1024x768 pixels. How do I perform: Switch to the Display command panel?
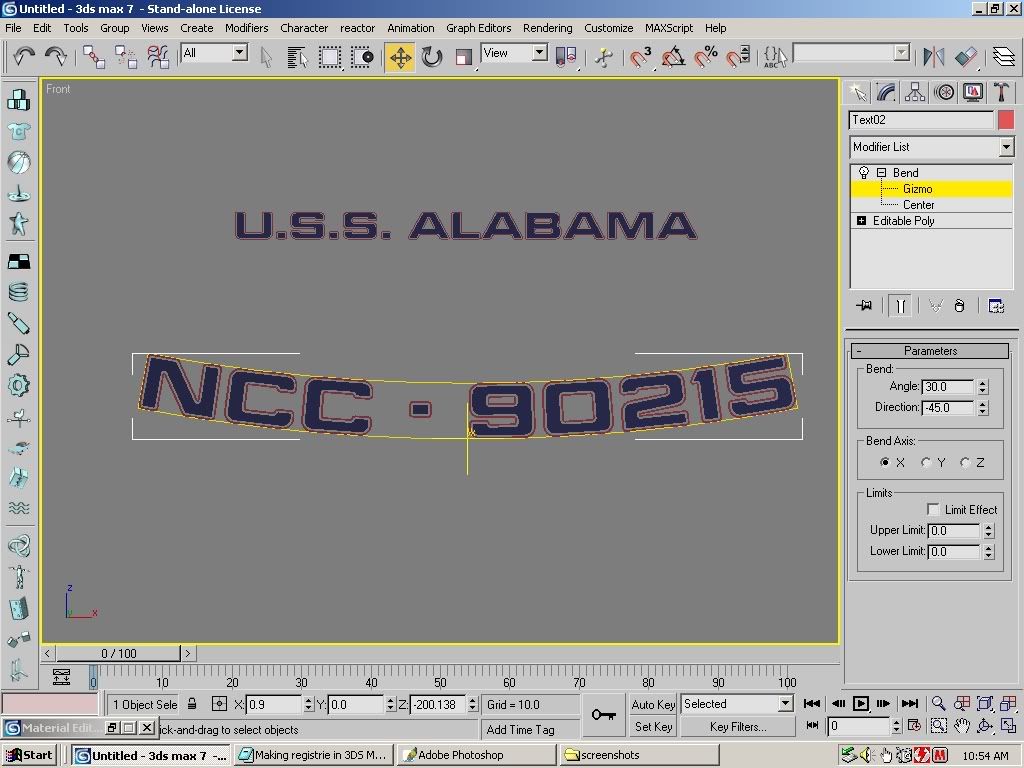pyautogui.click(x=972, y=92)
